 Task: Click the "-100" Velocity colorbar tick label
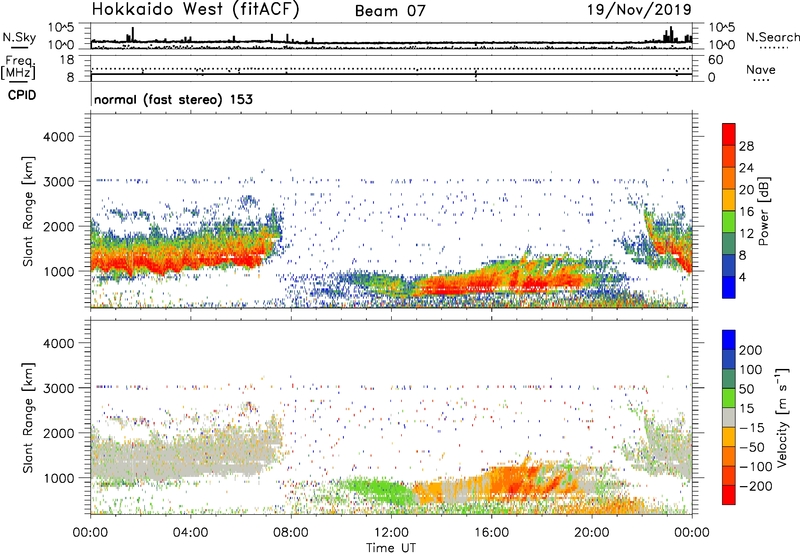pos(756,467)
